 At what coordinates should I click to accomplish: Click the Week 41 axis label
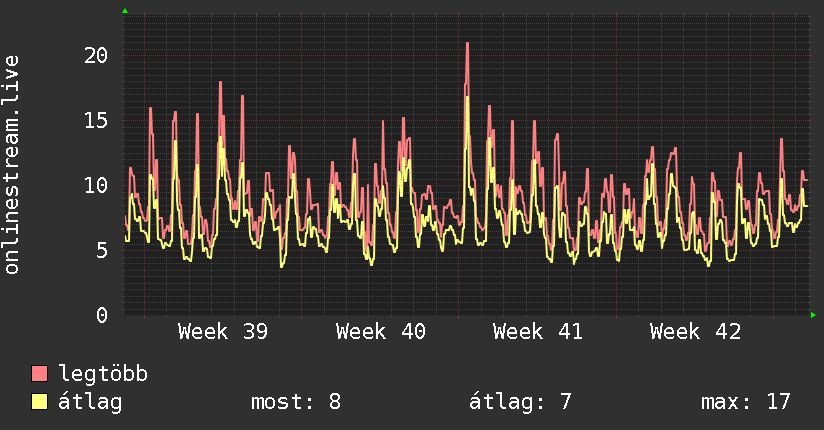pos(538,332)
